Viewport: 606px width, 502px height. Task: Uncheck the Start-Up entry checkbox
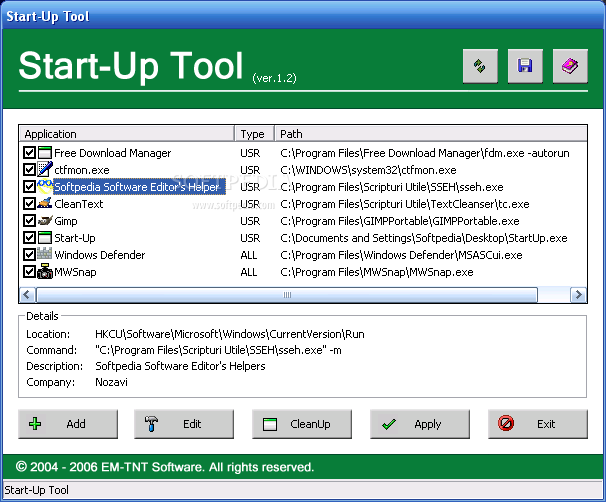29,238
